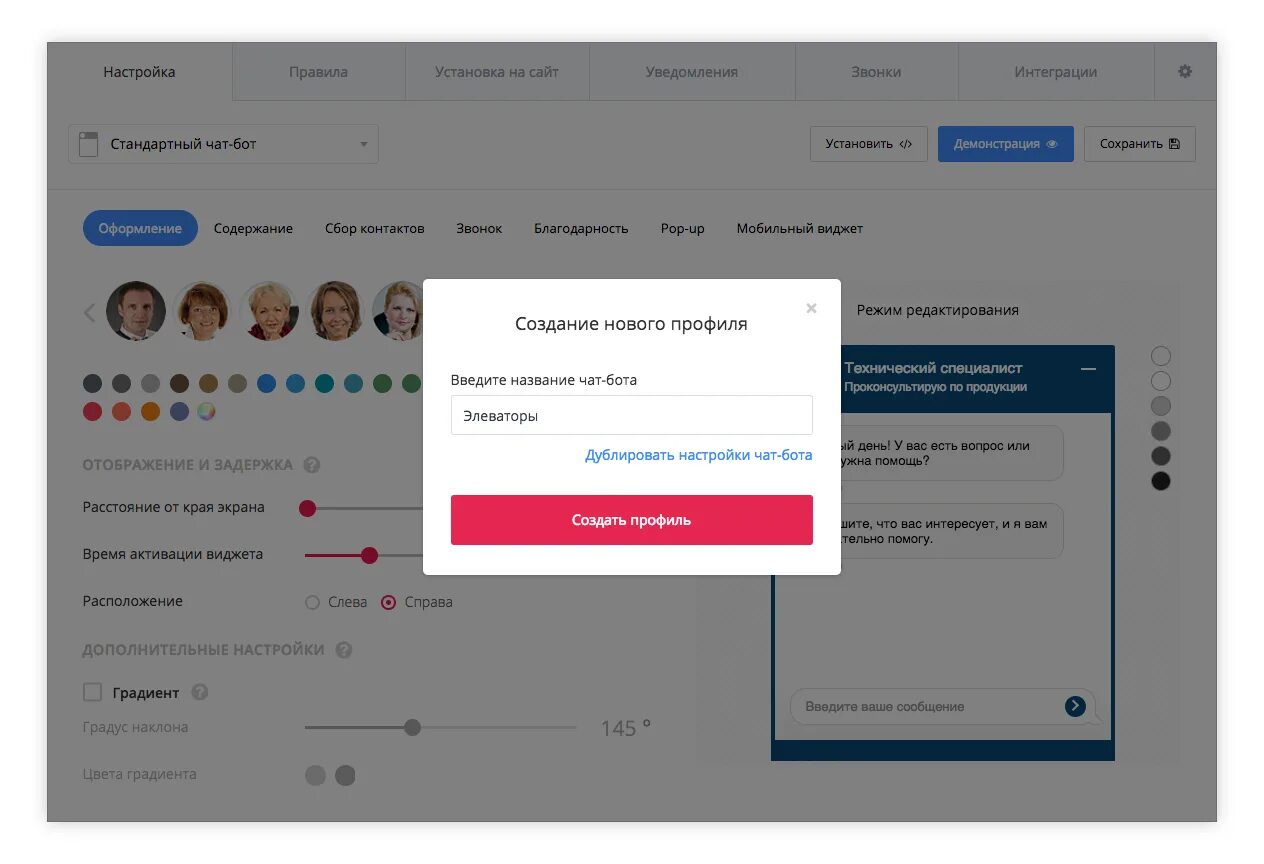Click the Создать профиль button
This screenshot has width=1264, height=864.
coord(632,520)
